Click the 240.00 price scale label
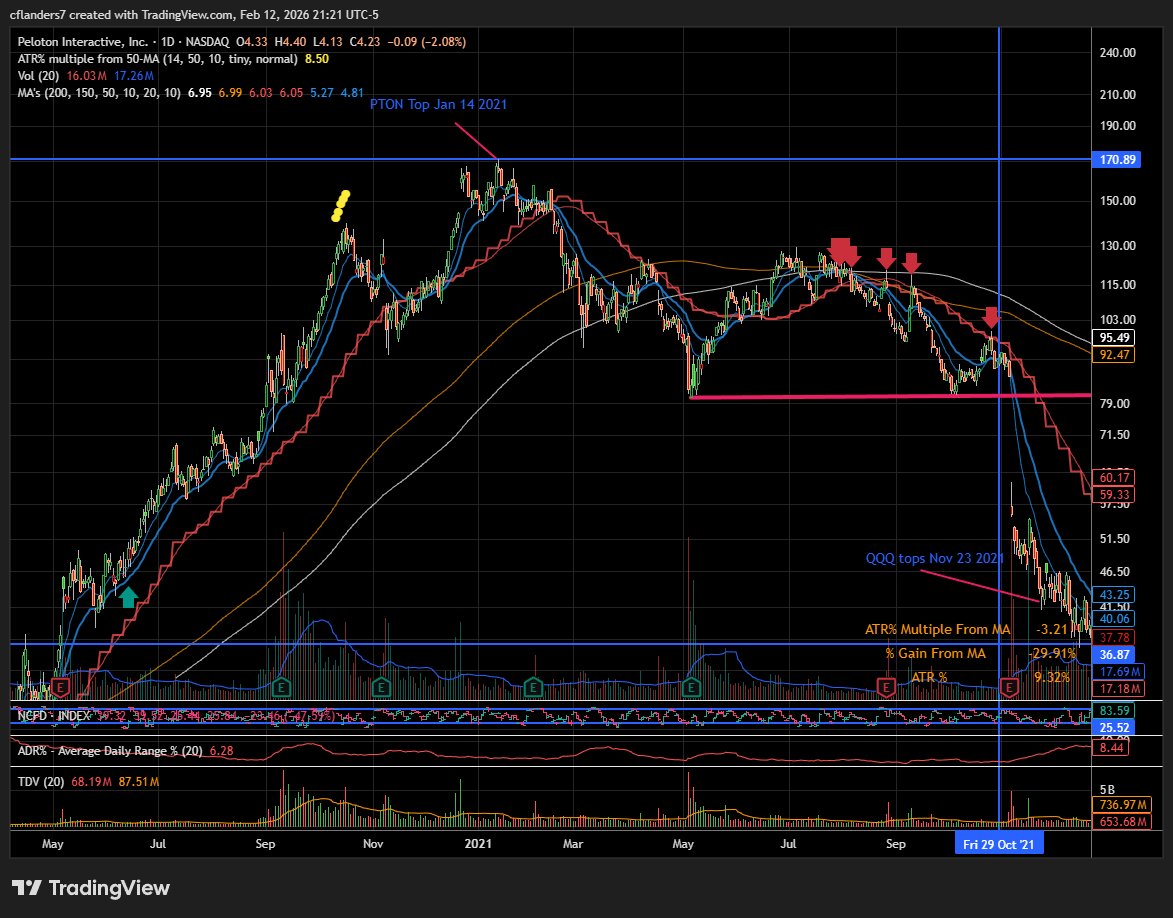Image resolution: width=1173 pixels, height=918 pixels. (x=1118, y=53)
